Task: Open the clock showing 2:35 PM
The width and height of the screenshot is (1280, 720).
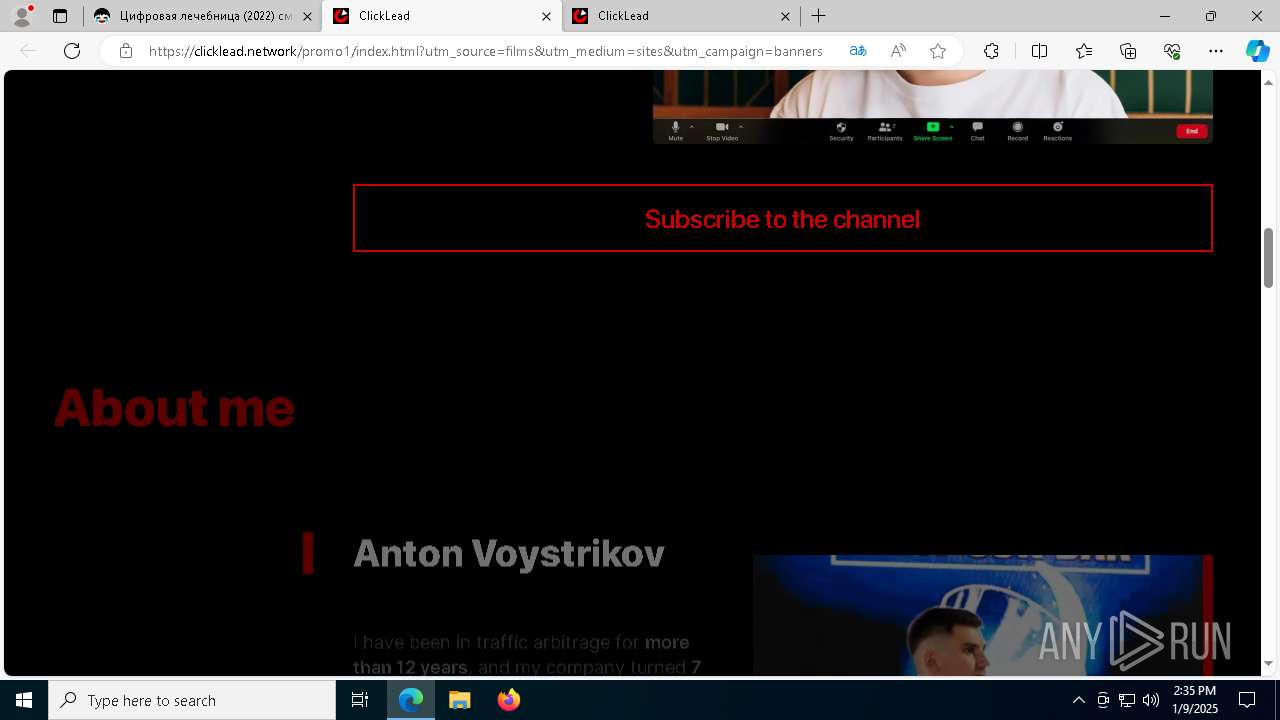Action: coord(1195,700)
